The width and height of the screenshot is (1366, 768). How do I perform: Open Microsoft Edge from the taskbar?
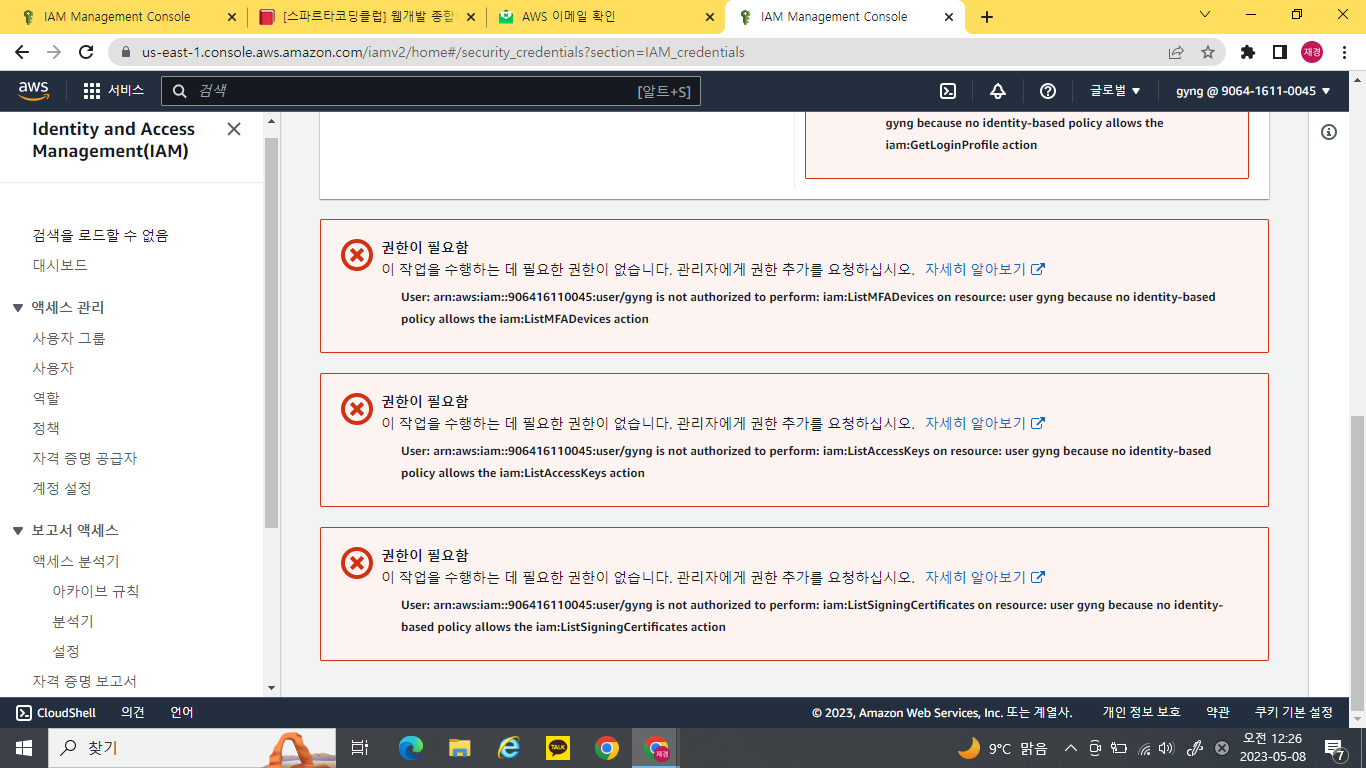(411, 747)
